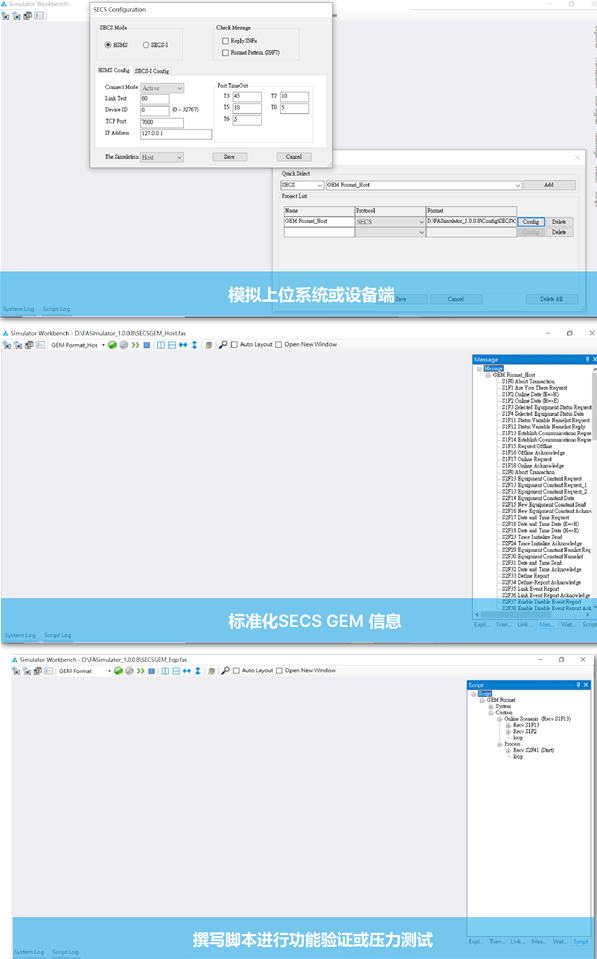Select the SECS-I radio button
This screenshot has height=959, width=597.
click(146, 45)
